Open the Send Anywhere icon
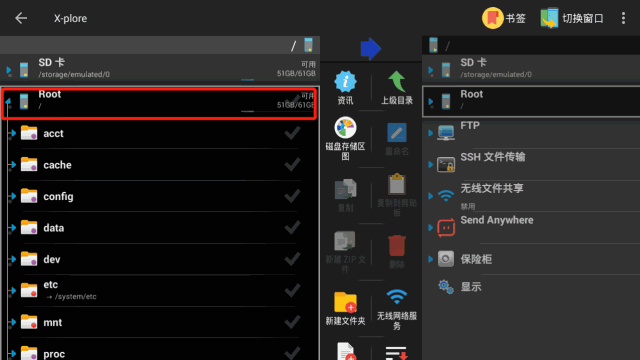 point(446,227)
